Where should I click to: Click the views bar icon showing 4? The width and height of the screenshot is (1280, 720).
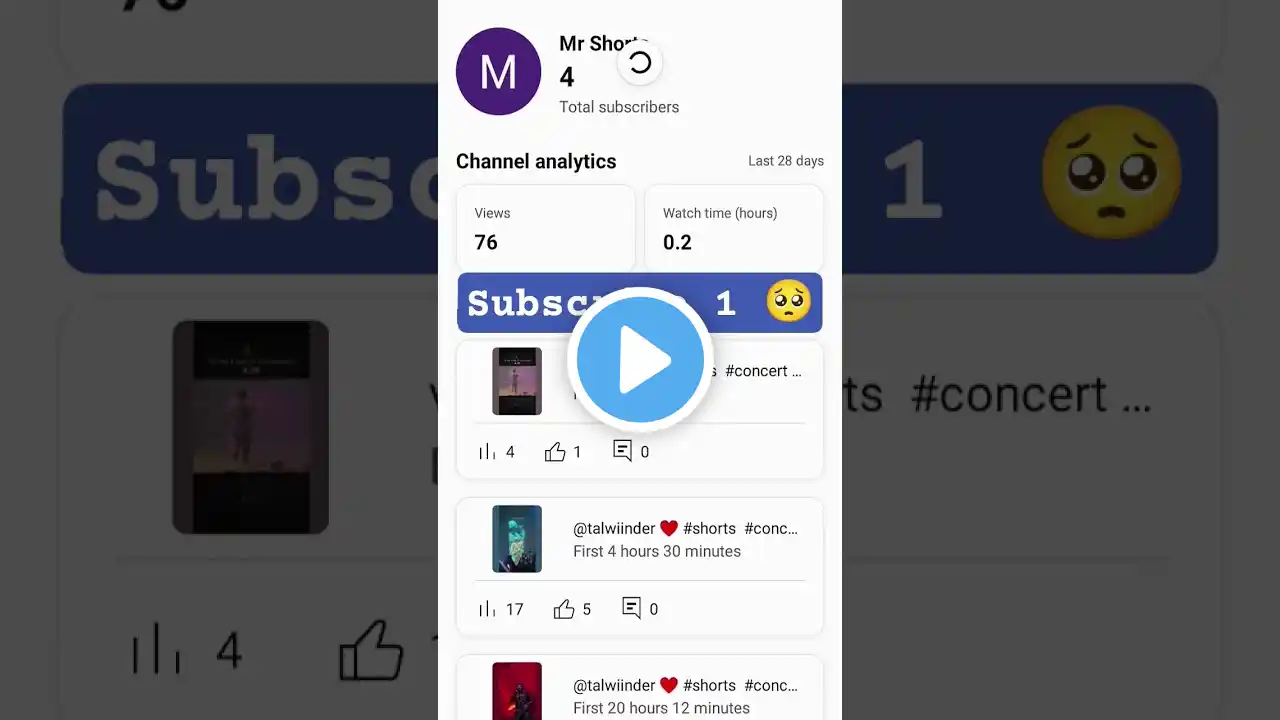click(x=487, y=452)
